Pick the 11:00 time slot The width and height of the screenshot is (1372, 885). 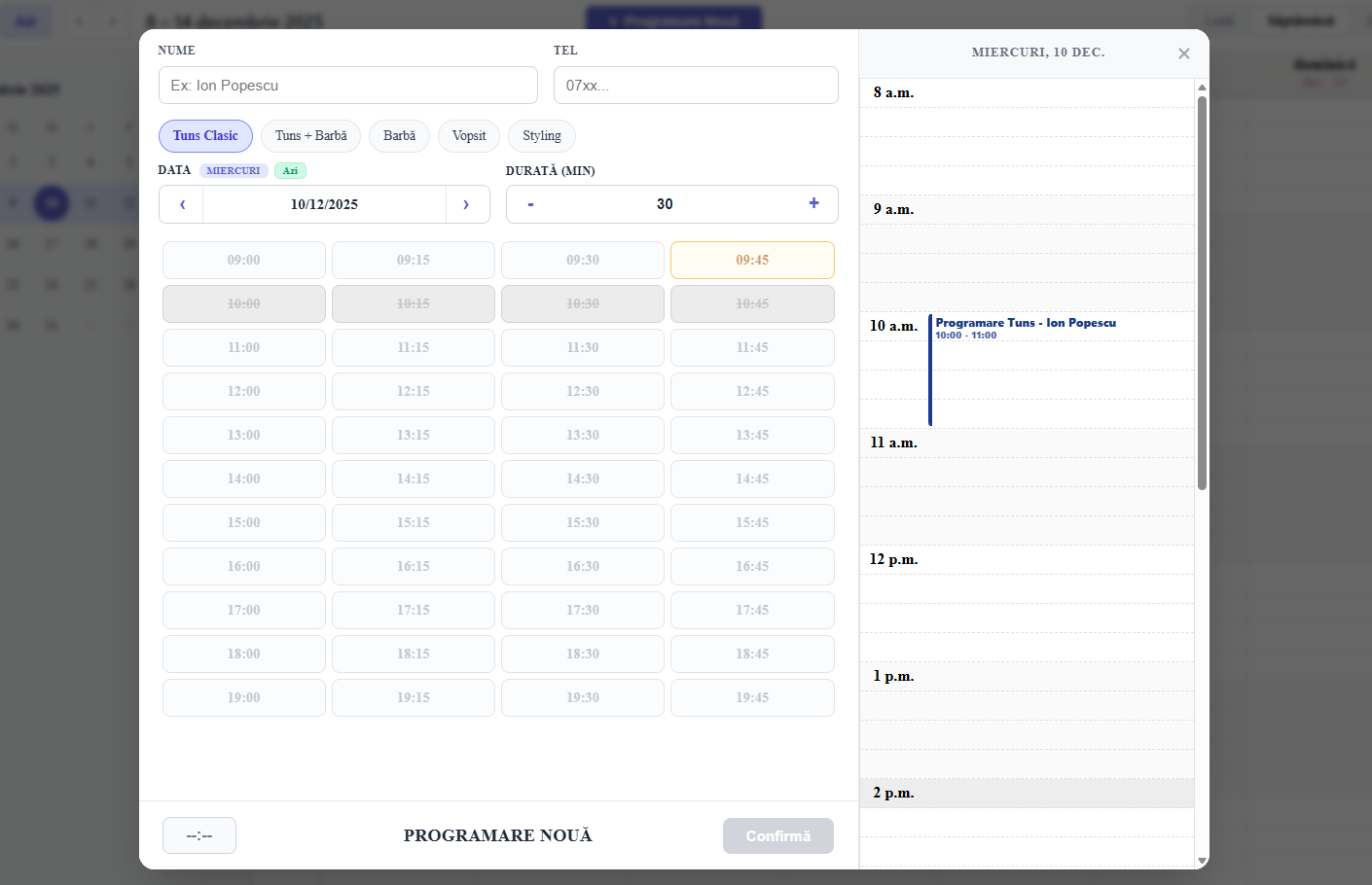point(243,347)
